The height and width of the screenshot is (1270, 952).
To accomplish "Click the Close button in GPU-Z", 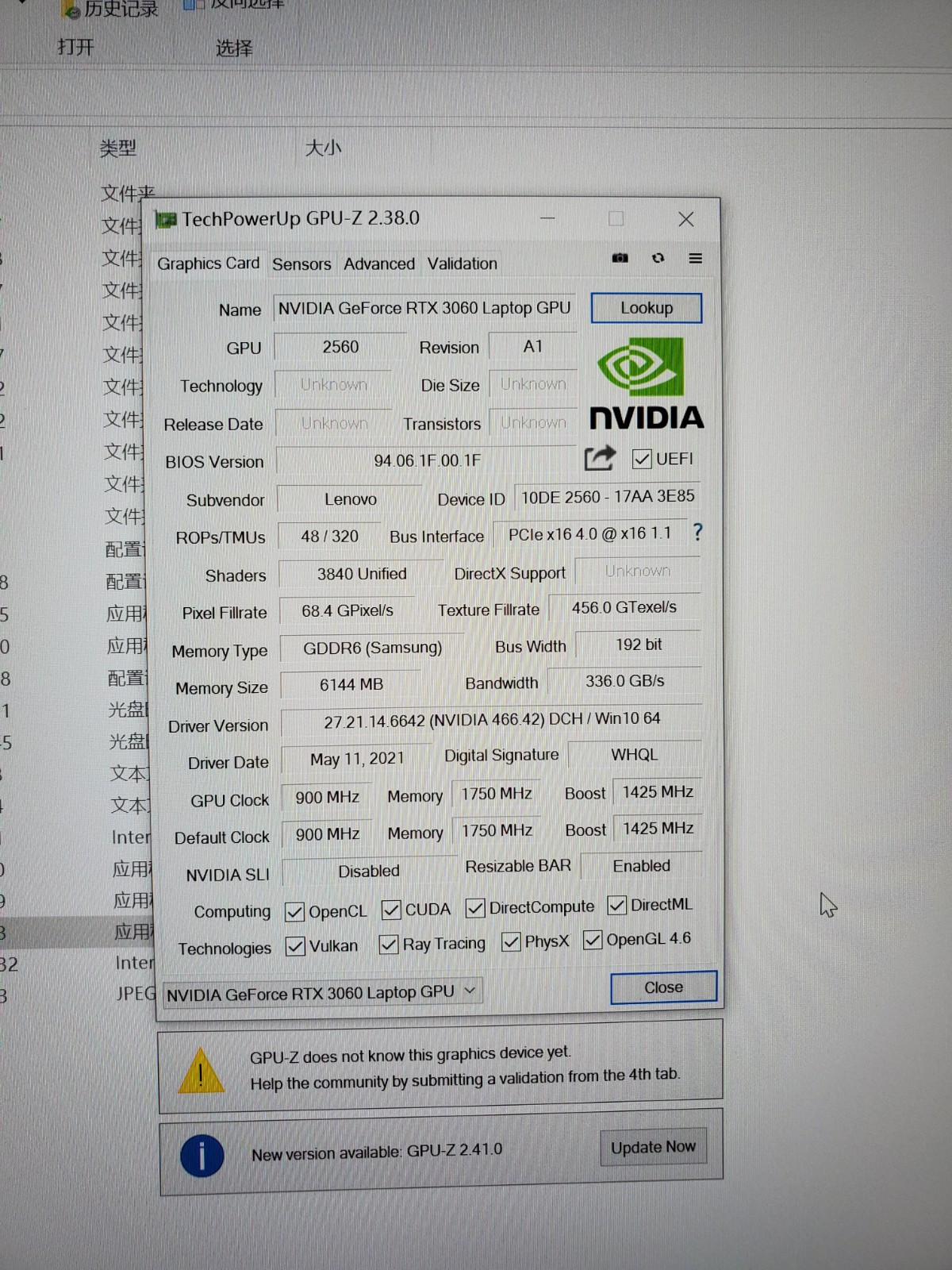I will click(663, 987).
